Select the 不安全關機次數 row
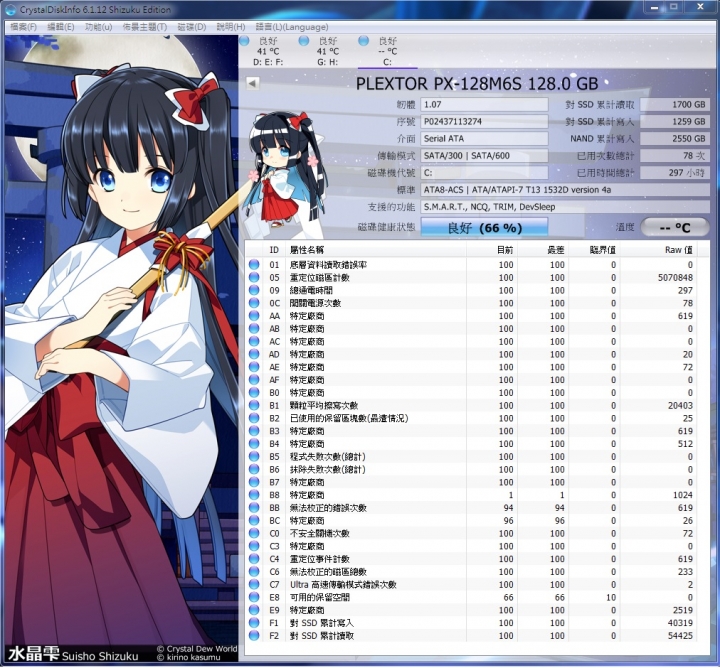The height and width of the screenshot is (668, 720). (x=471, y=533)
